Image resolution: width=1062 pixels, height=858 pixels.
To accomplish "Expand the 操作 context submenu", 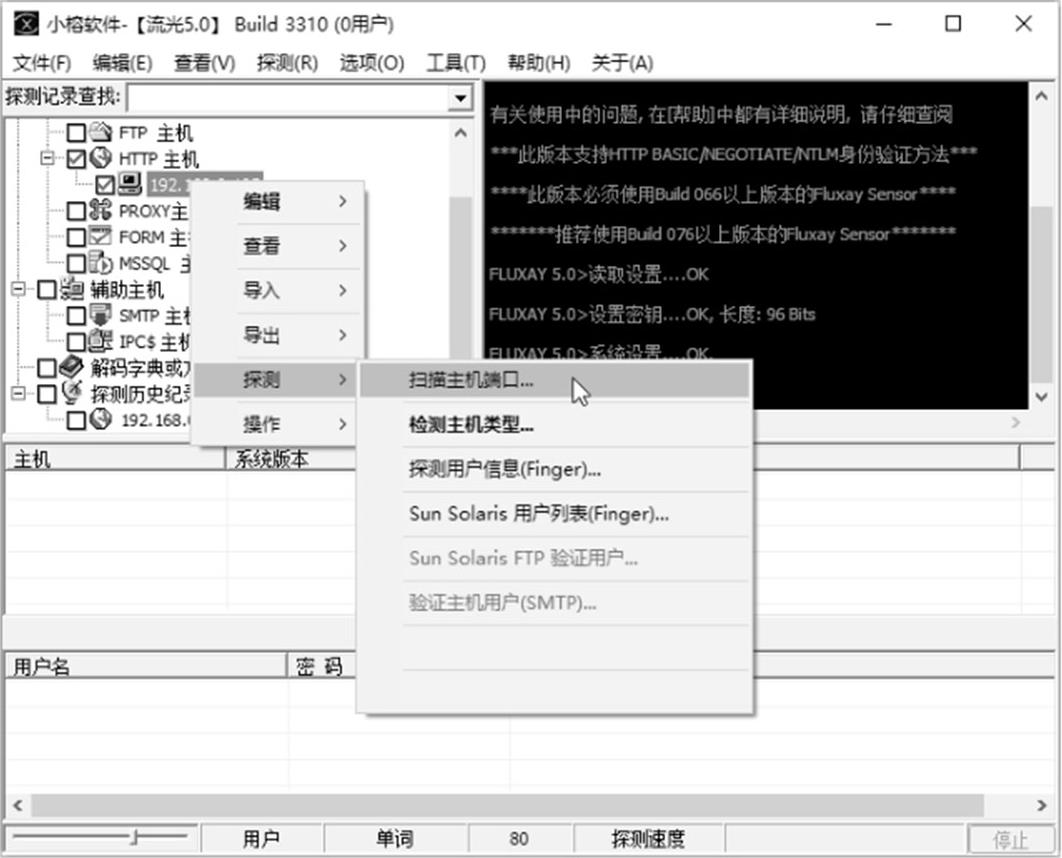I will point(278,425).
